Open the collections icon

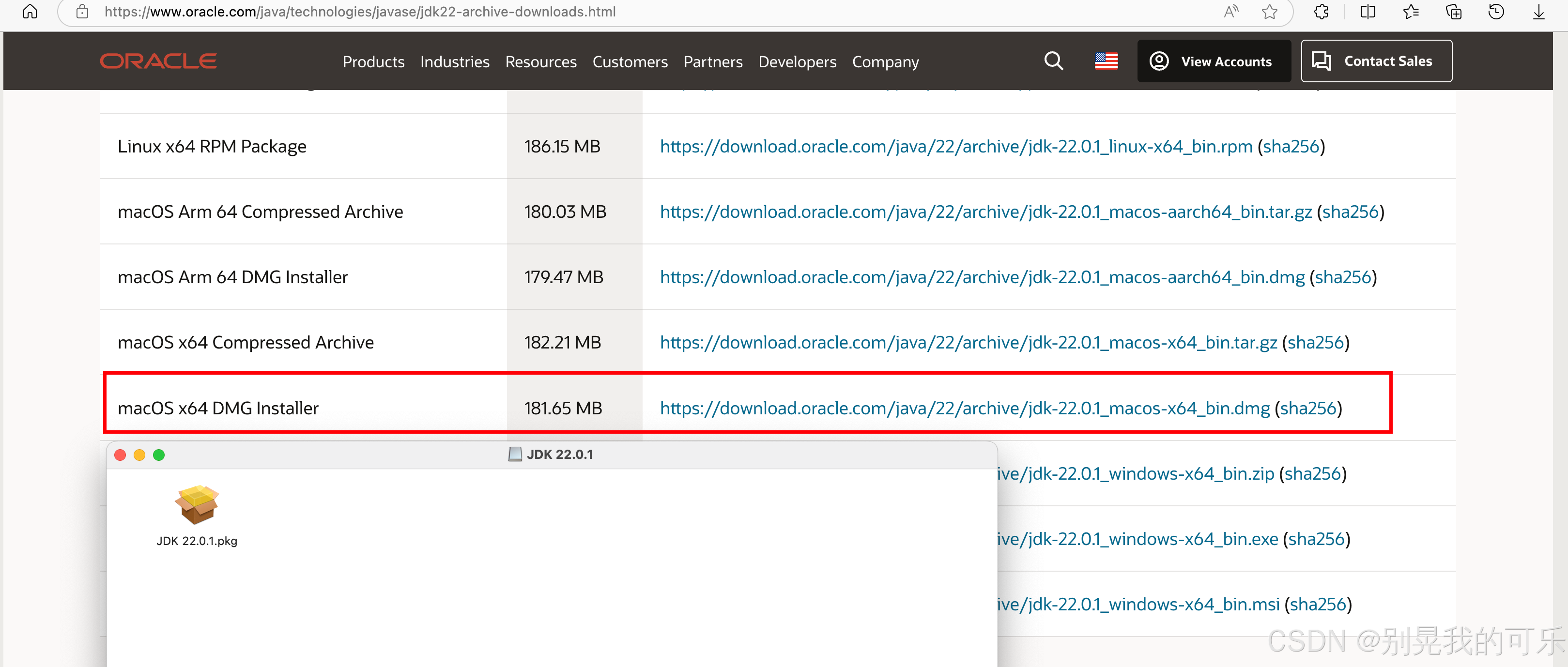(1454, 12)
